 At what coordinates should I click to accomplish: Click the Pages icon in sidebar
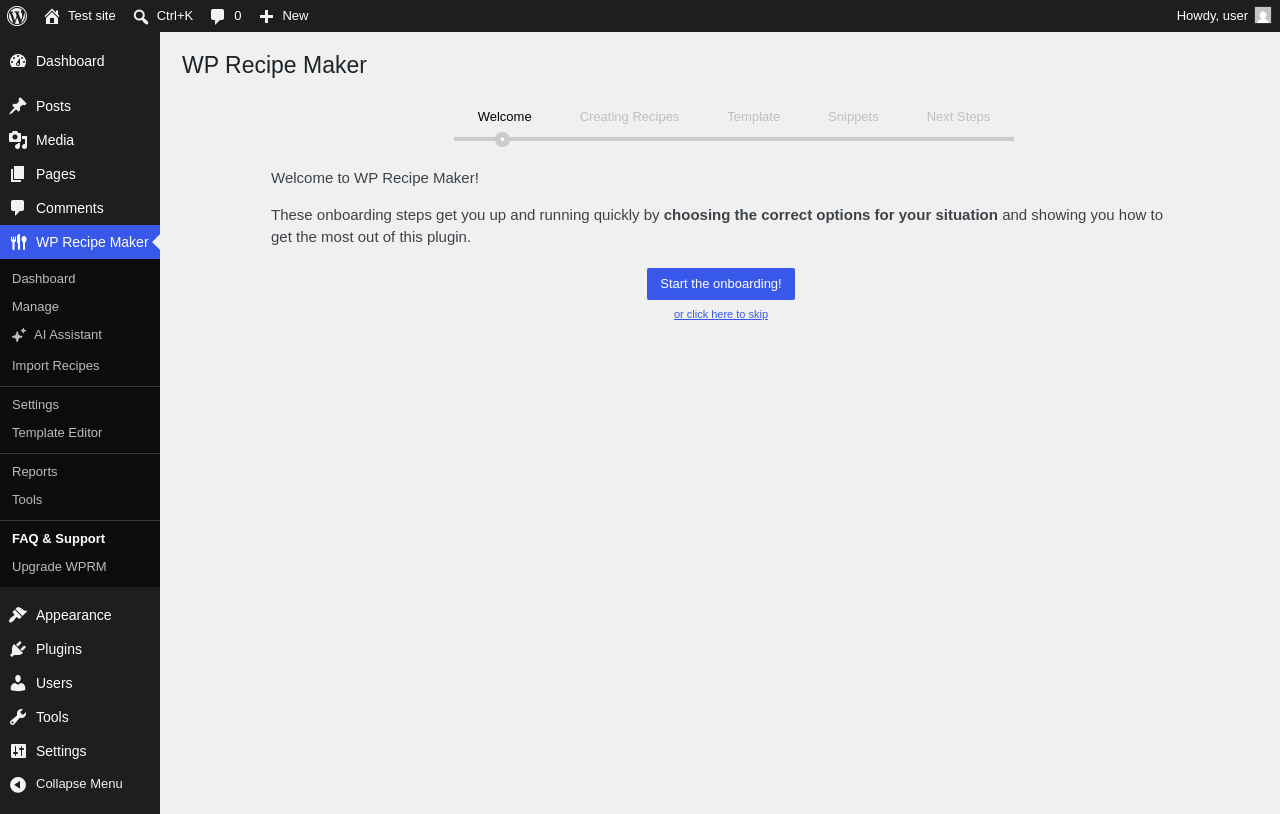click(x=18, y=174)
